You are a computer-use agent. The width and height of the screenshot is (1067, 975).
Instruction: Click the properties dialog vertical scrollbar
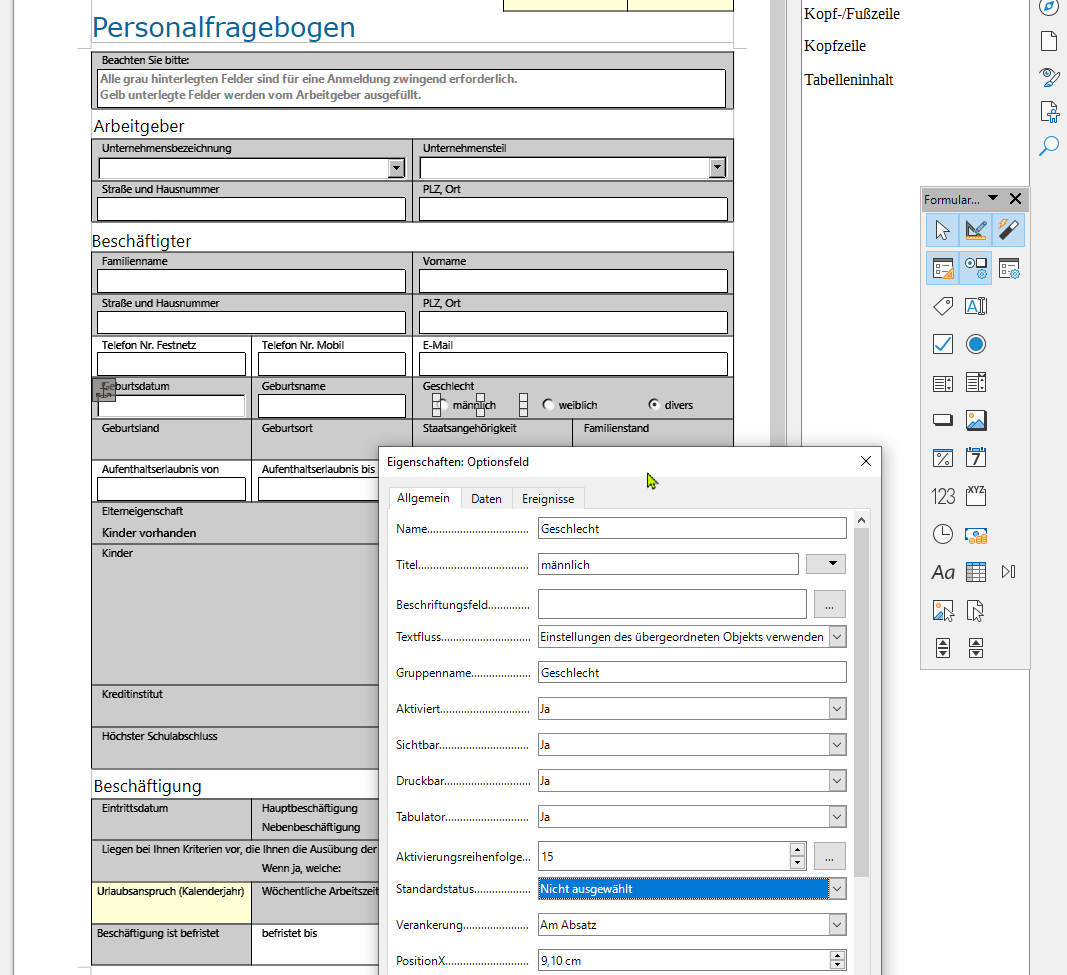click(861, 704)
